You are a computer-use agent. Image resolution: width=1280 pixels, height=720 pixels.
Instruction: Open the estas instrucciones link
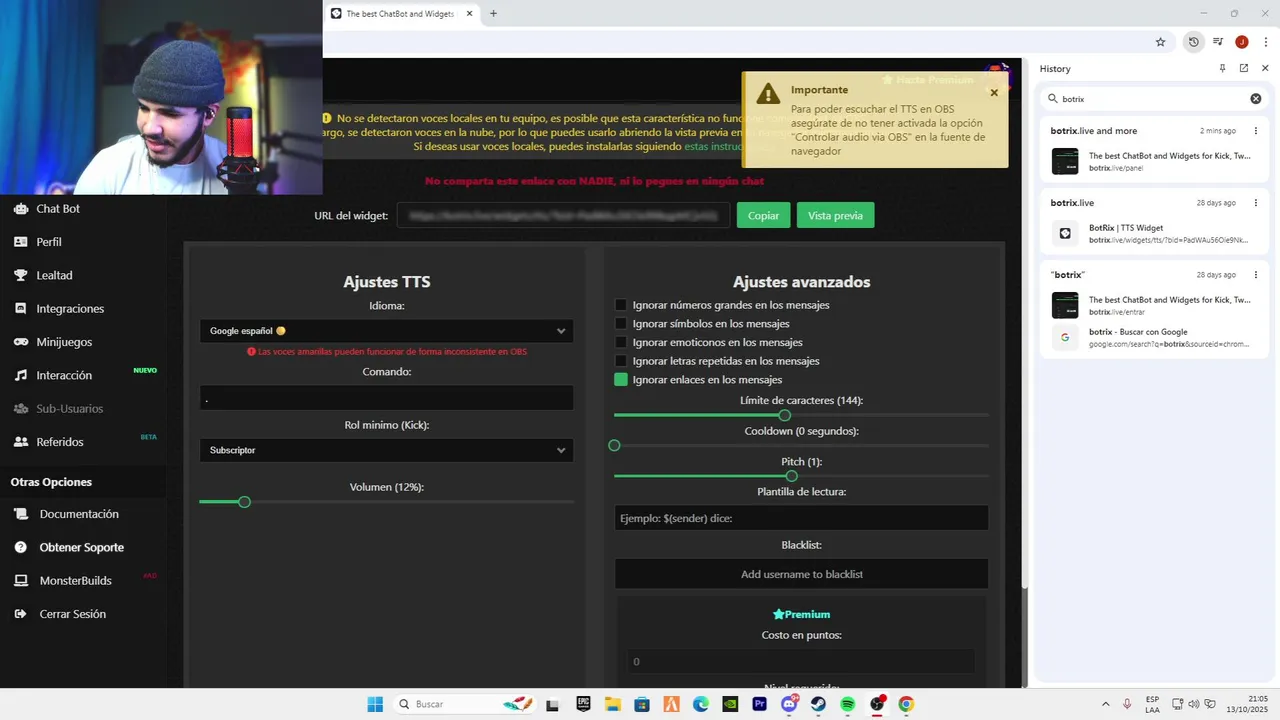713,147
